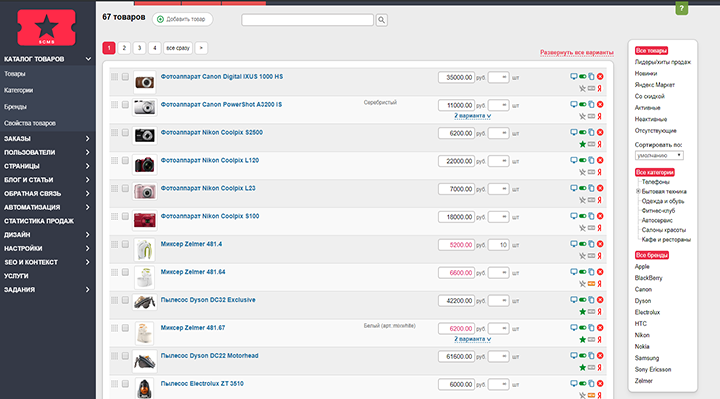The image size is (720, 399).
Task: Duplicate the Canon Digital IXUS 1000 HS product
Action: pyautogui.click(x=591, y=77)
